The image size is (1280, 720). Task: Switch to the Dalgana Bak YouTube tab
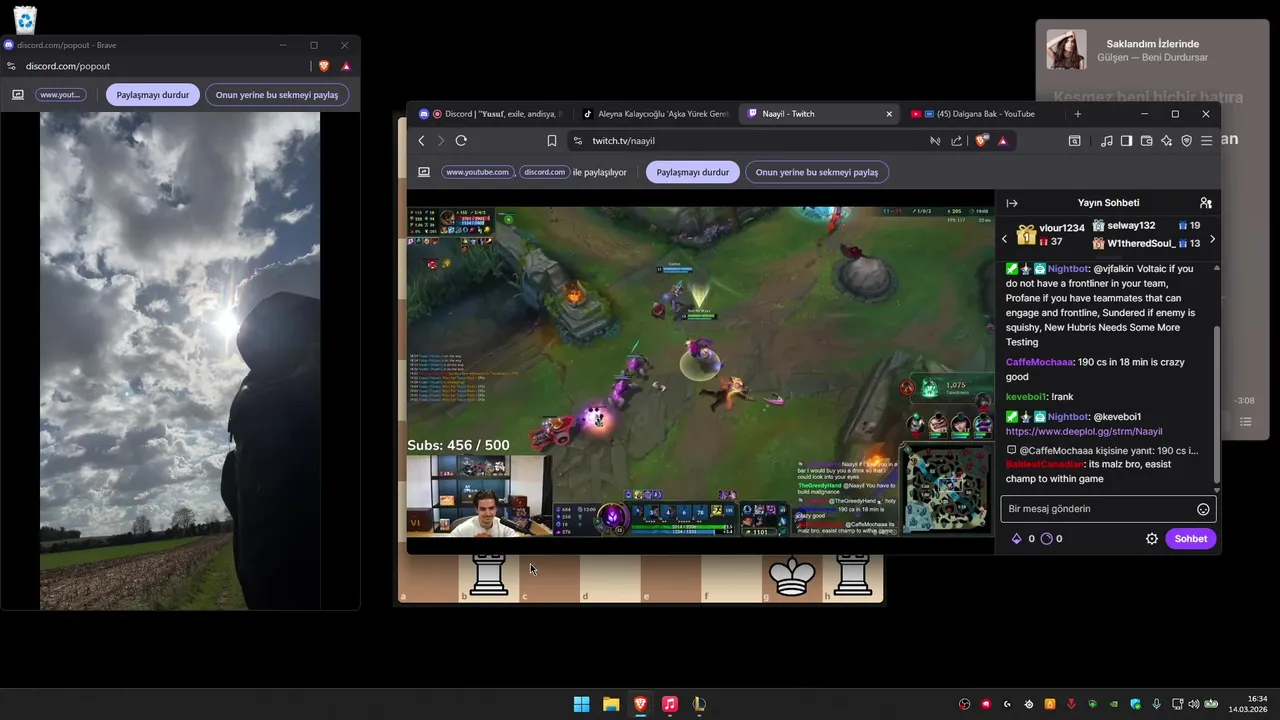982,114
